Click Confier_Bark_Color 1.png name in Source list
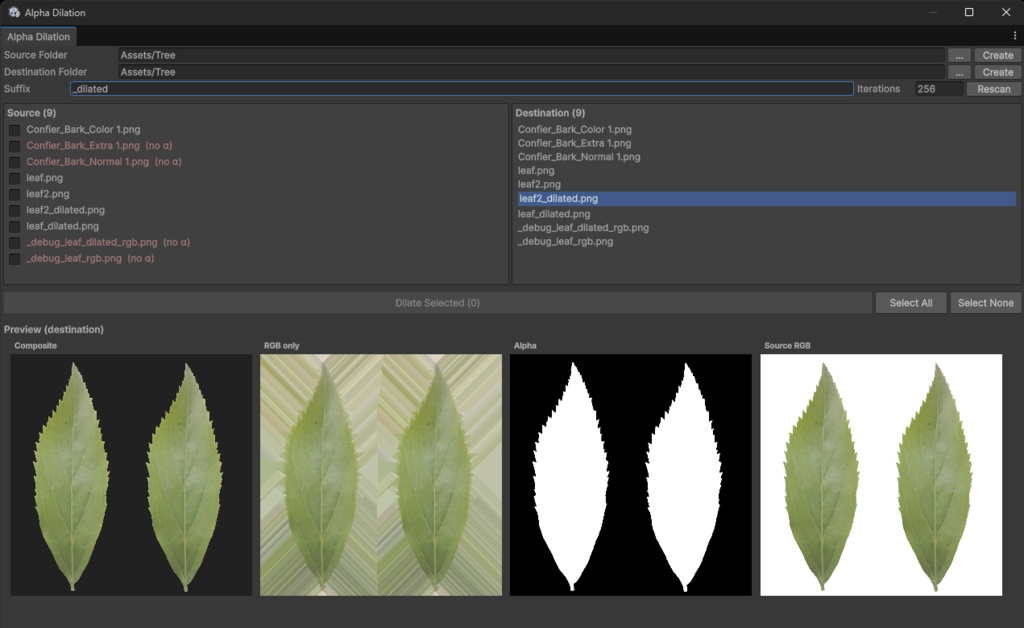Image resolution: width=1024 pixels, height=628 pixels. (x=83, y=129)
